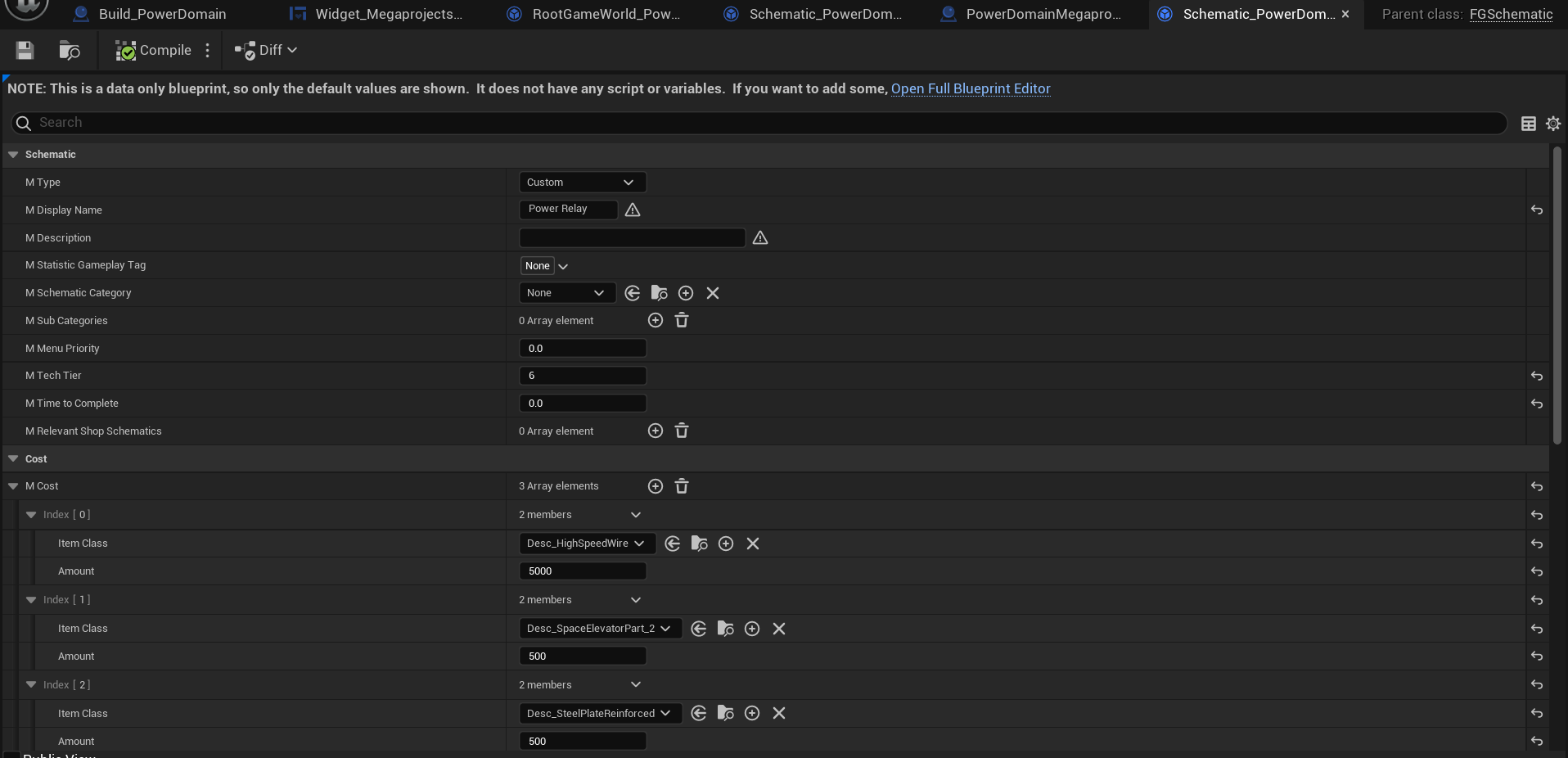Add element to M Sub Categories array
Screen dimensions: 1568x758
(656, 321)
